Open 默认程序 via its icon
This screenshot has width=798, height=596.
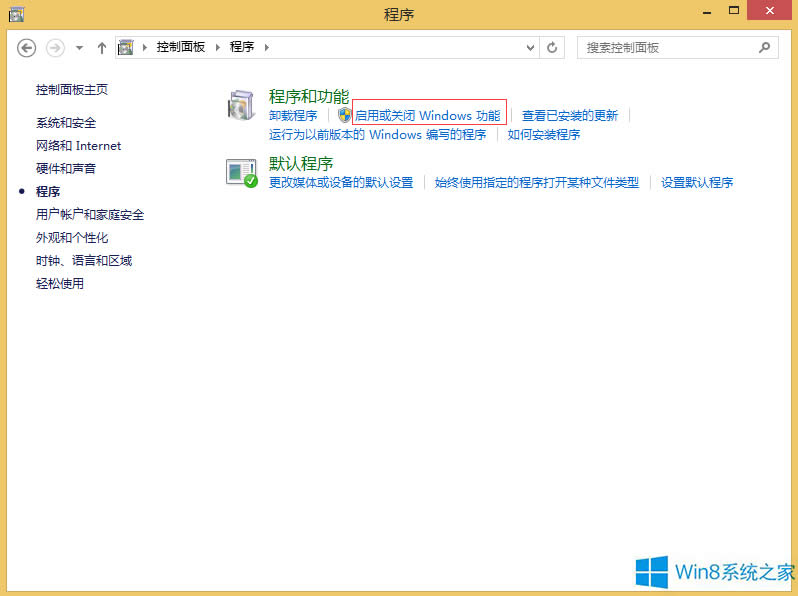(x=242, y=173)
